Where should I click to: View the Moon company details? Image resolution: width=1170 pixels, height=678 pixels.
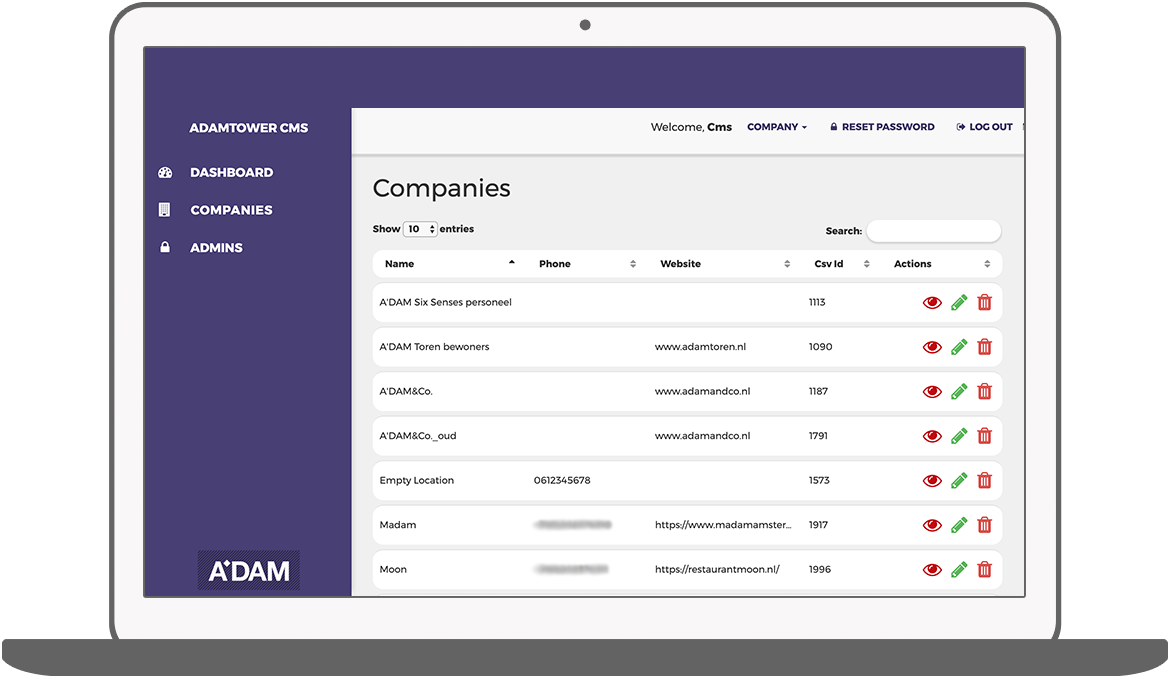pos(932,570)
